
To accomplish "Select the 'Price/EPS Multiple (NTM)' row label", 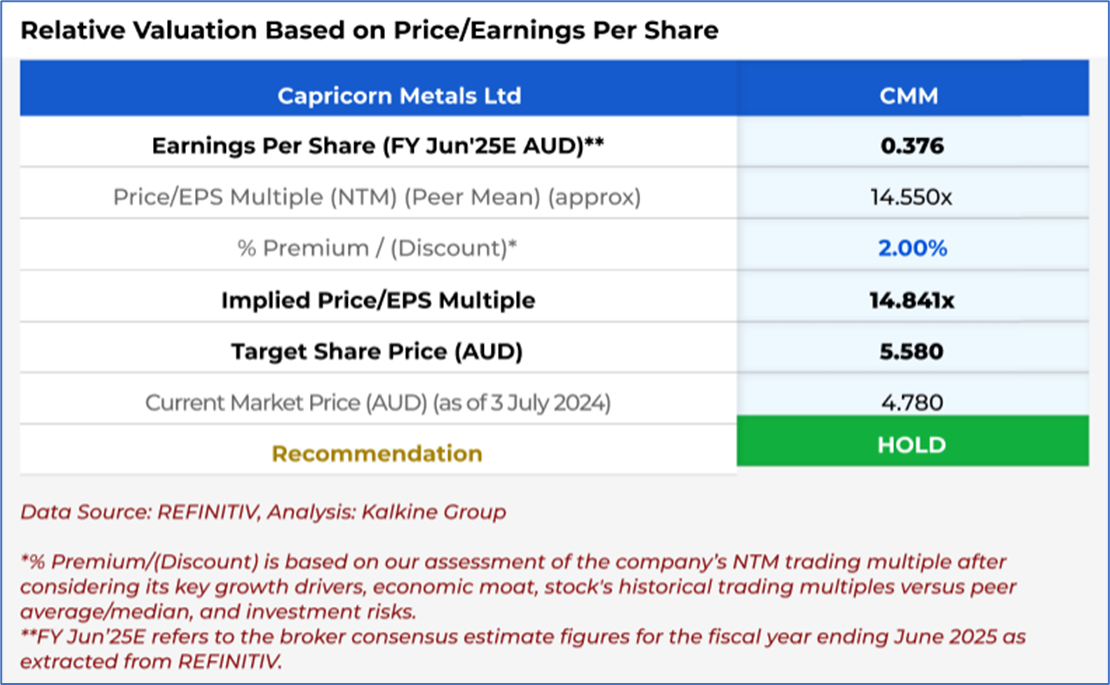I will [x=377, y=197].
